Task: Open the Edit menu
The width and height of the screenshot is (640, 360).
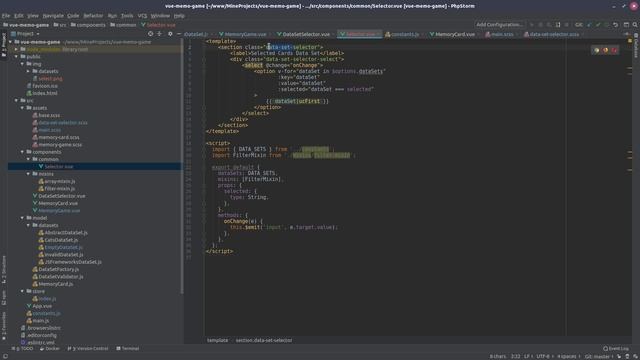Action: (x=19, y=16)
